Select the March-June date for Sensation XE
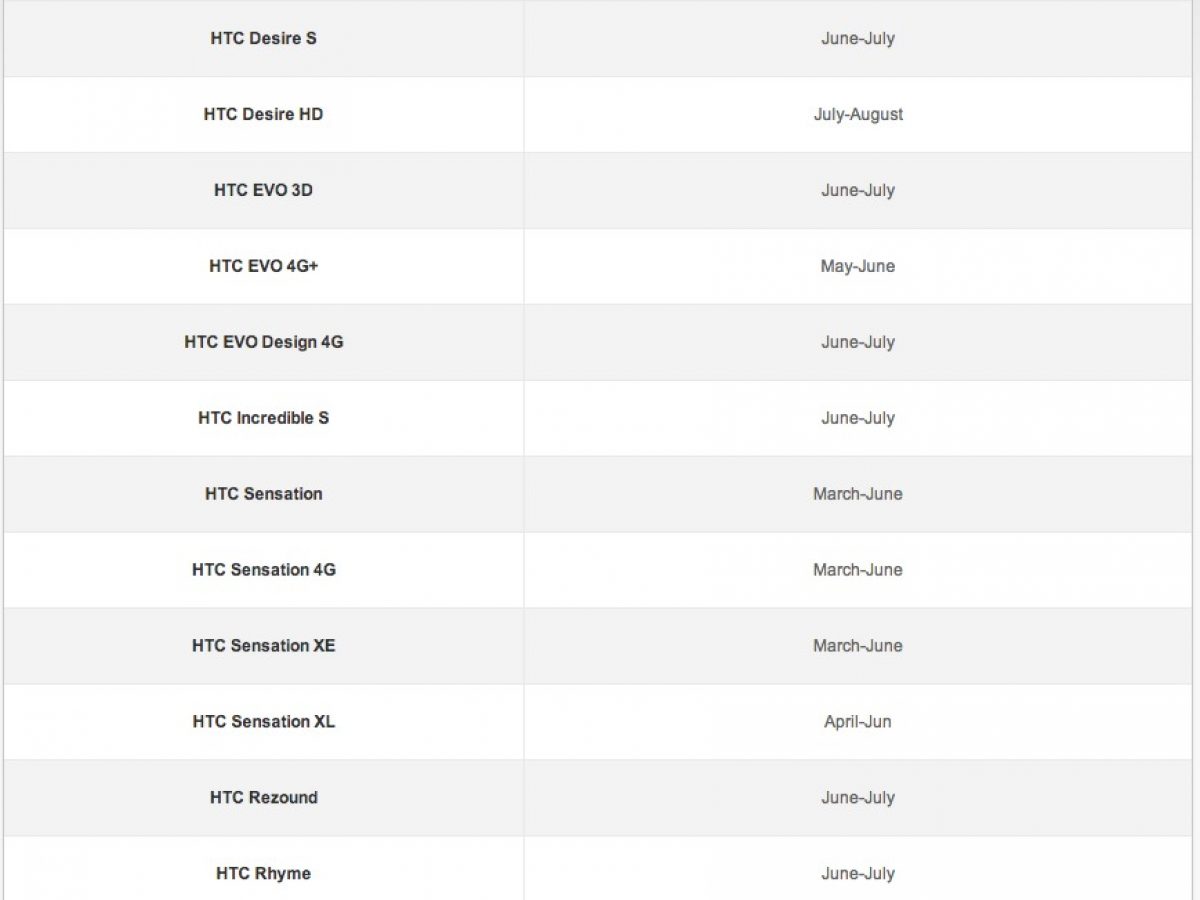Image resolution: width=1200 pixels, height=900 pixels. pos(858,647)
